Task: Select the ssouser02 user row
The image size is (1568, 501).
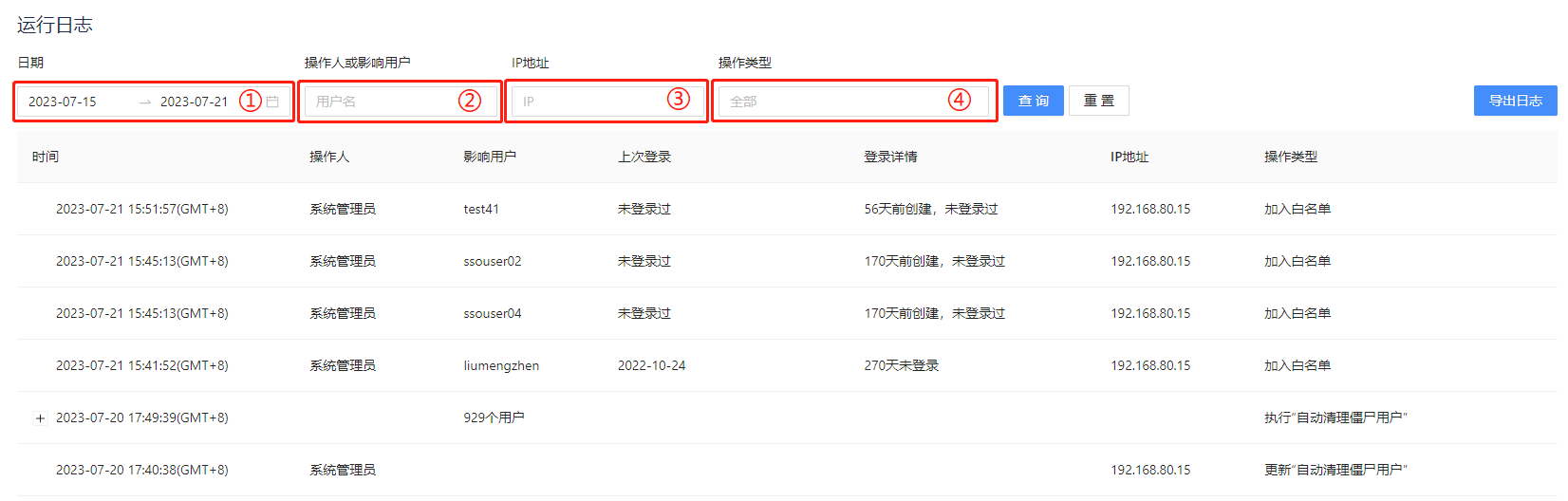Action: pos(492,261)
